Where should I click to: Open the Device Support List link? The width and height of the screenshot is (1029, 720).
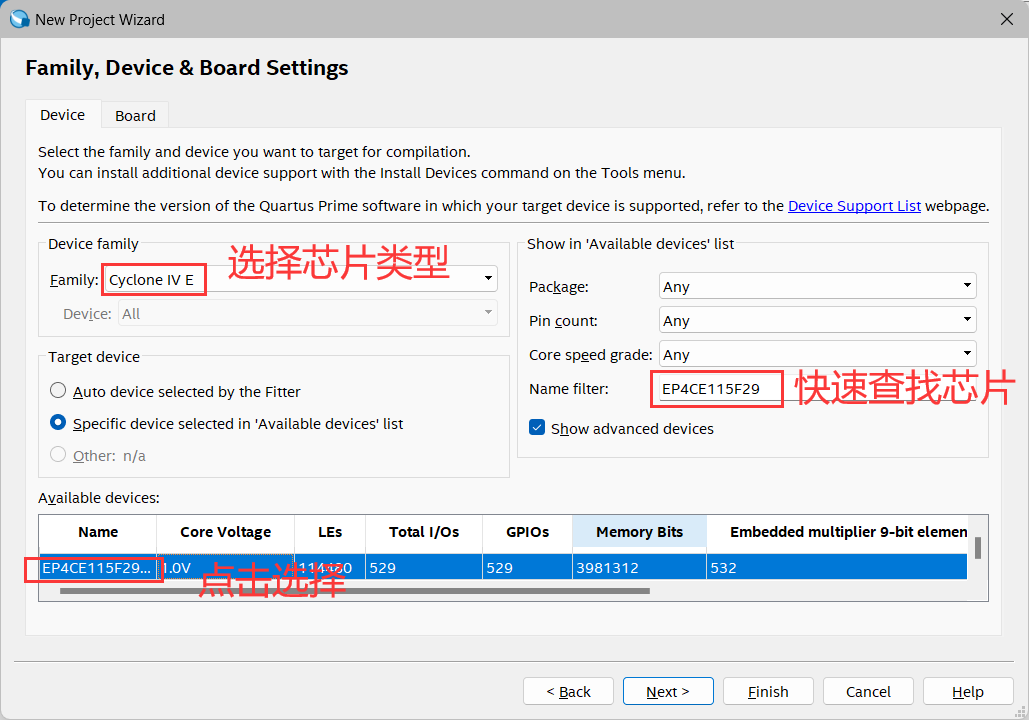pyautogui.click(x=854, y=206)
